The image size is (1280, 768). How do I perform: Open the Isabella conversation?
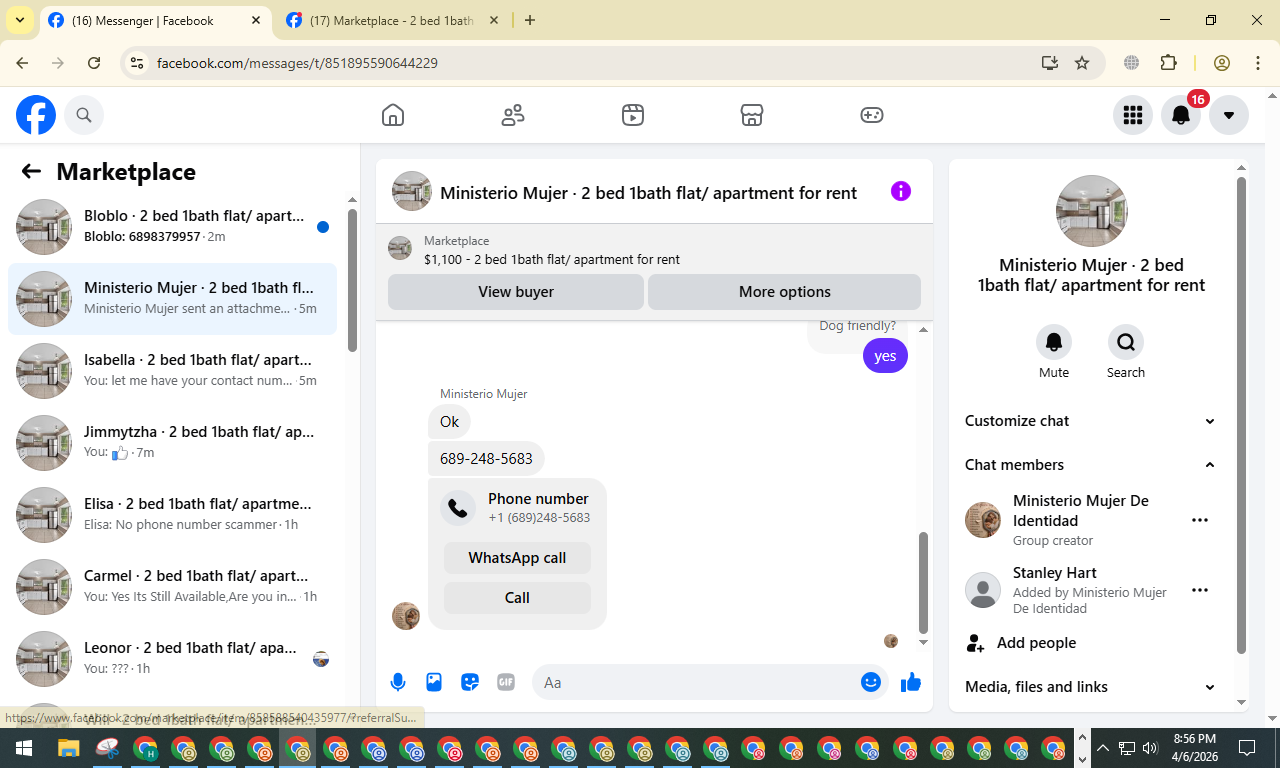click(x=172, y=371)
